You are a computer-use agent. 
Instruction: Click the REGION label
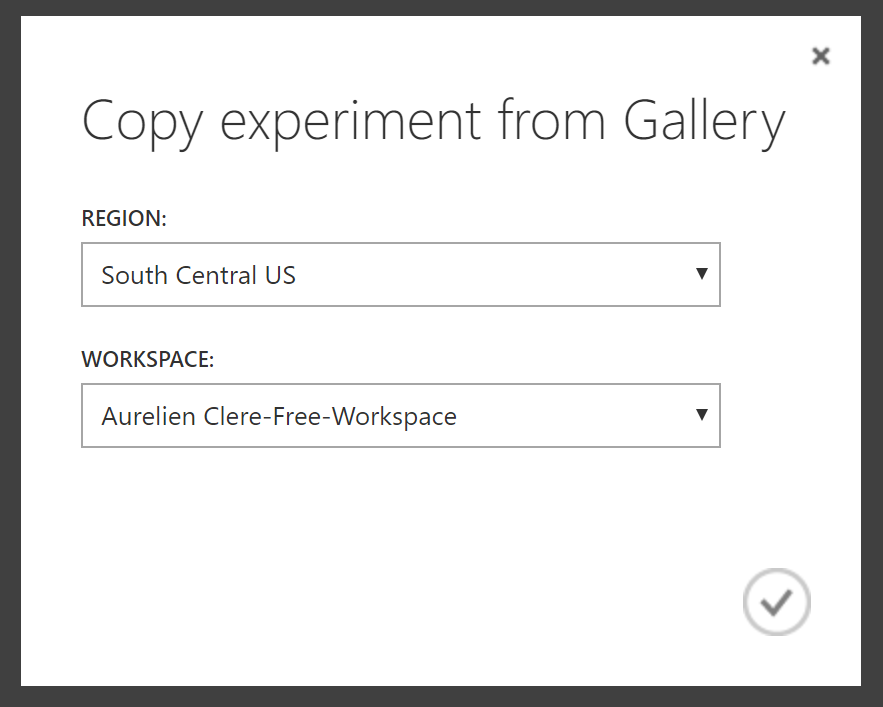click(124, 219)
